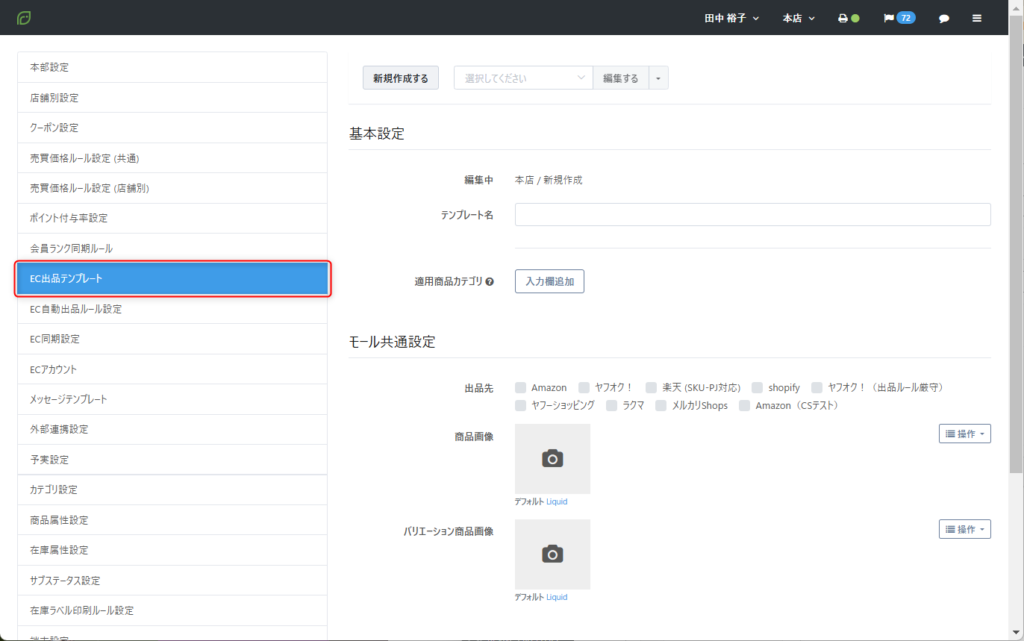
Task: Click the 新規作成する button
Action: (x=400, y=78)
